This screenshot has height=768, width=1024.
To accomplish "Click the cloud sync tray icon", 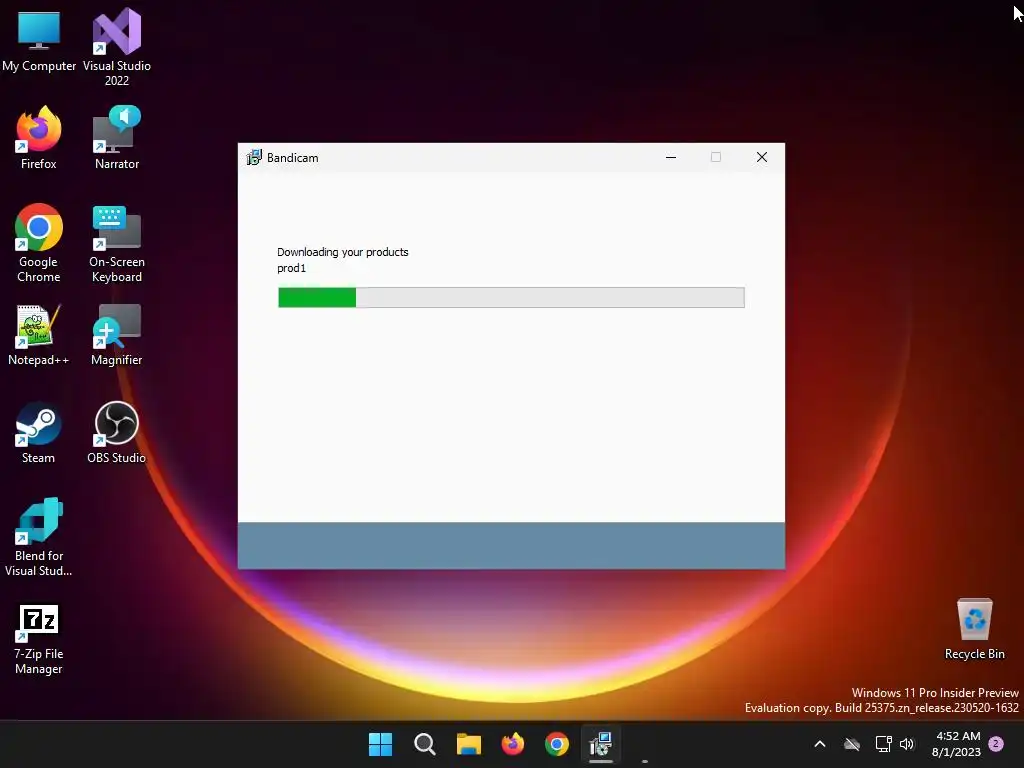I will (852, 744).
